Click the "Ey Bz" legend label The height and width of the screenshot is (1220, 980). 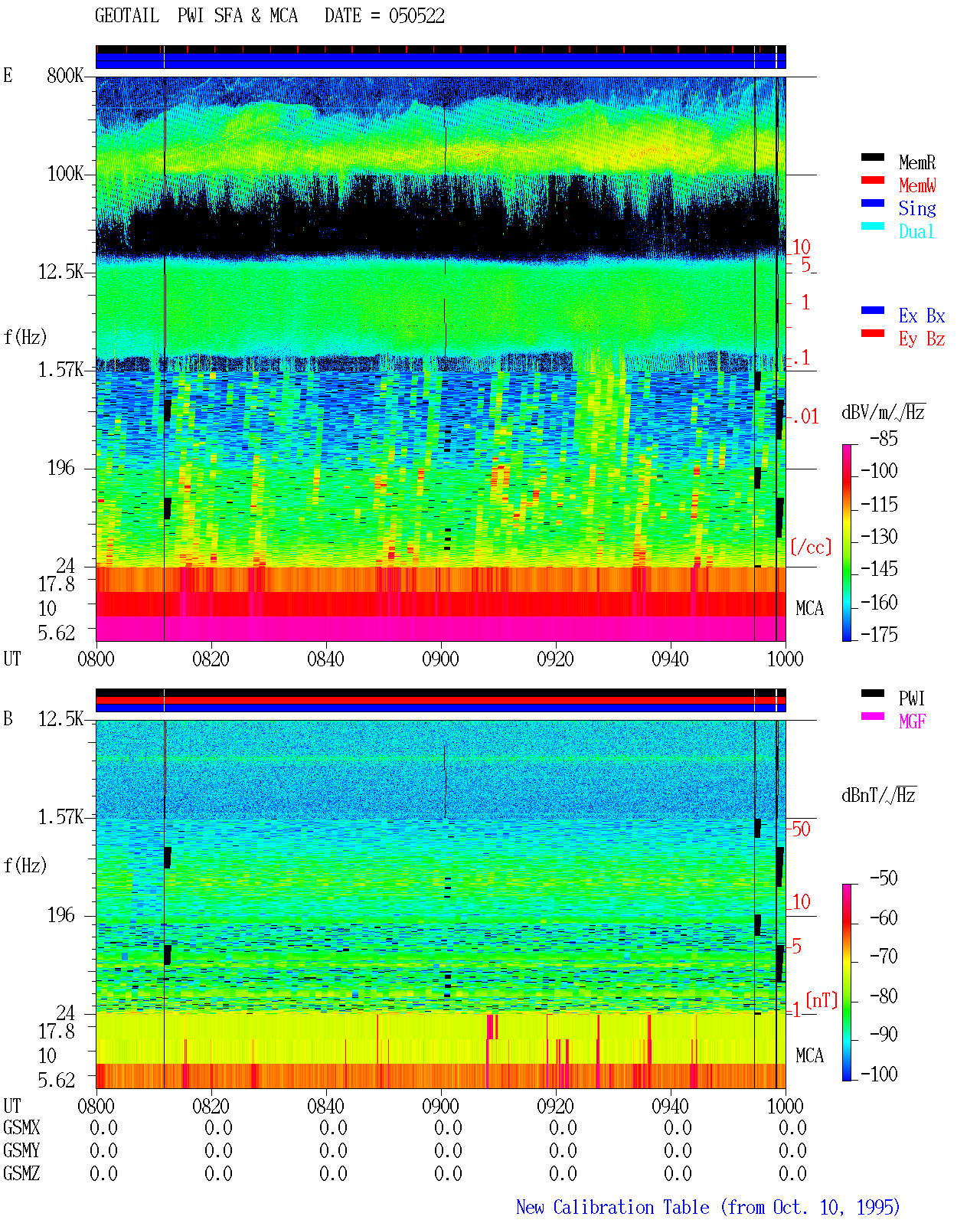(x=922, y=339)
